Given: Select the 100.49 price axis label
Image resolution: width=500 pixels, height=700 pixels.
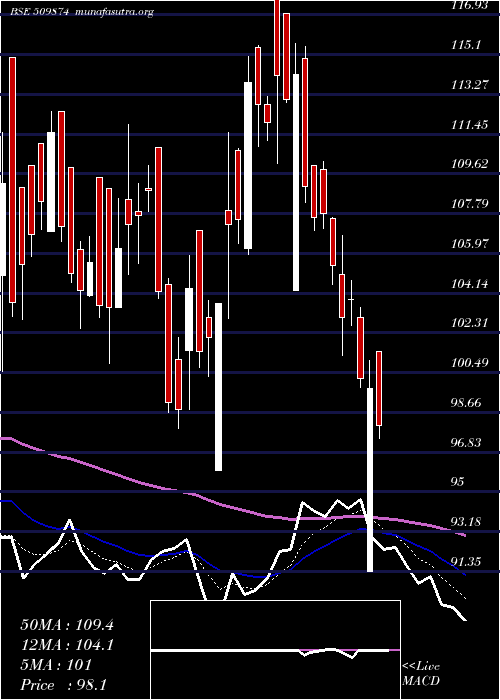Looking at the screenshot, I should pos(470,363).
